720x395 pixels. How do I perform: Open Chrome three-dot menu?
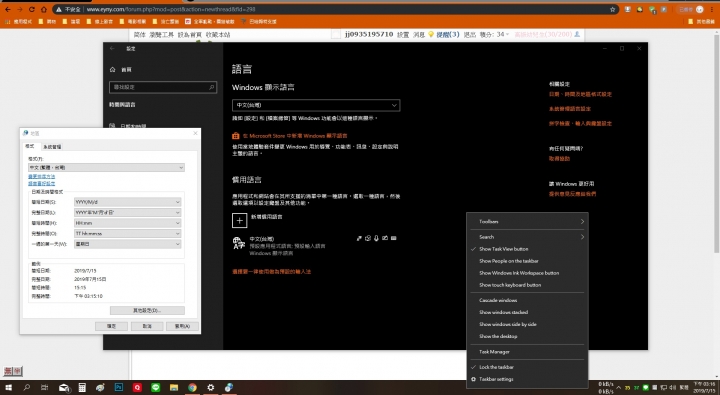[712, 9]
